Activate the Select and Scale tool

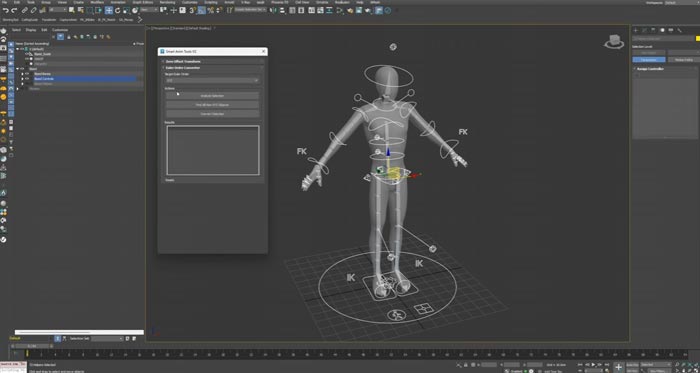[126, 10]
